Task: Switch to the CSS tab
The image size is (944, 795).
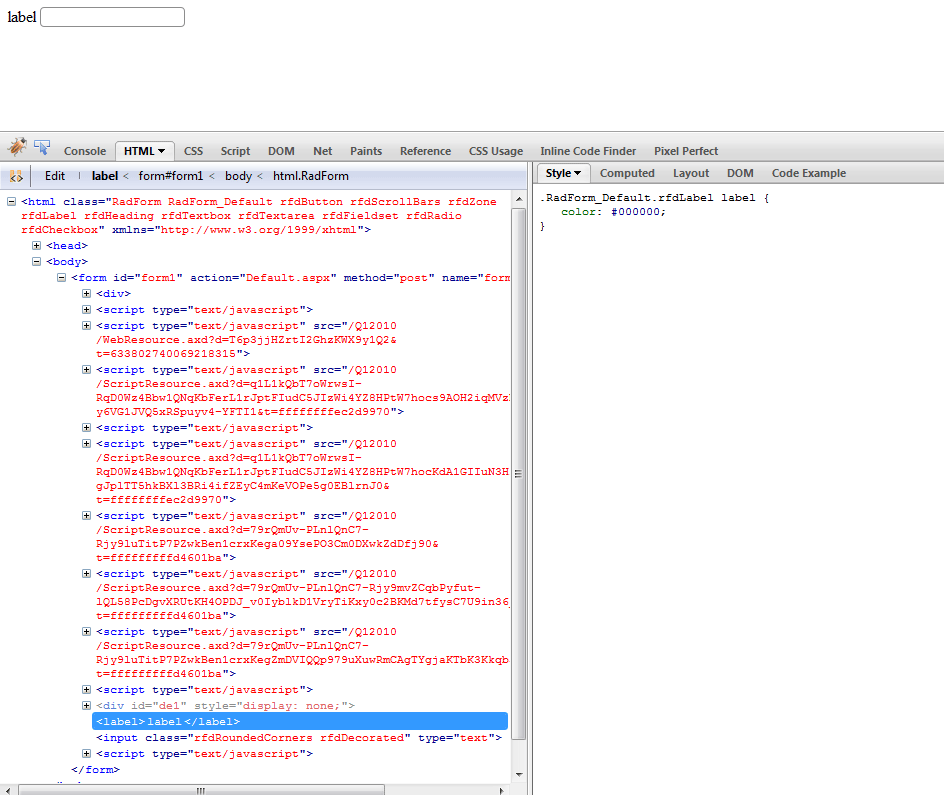Action: (x=193, y=151)
